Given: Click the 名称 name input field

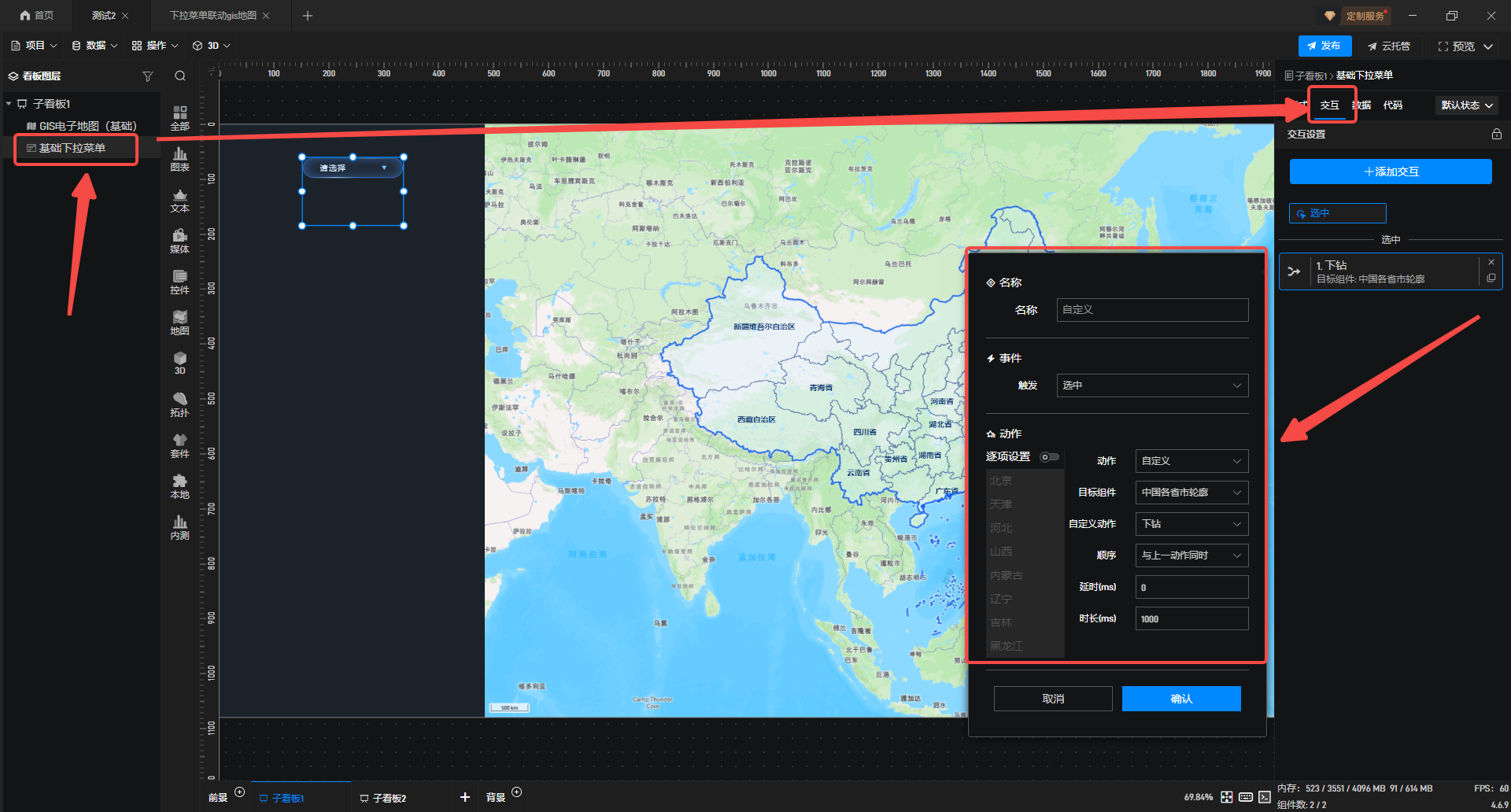Looking at the screenshot, I should tap(1151, 310).
